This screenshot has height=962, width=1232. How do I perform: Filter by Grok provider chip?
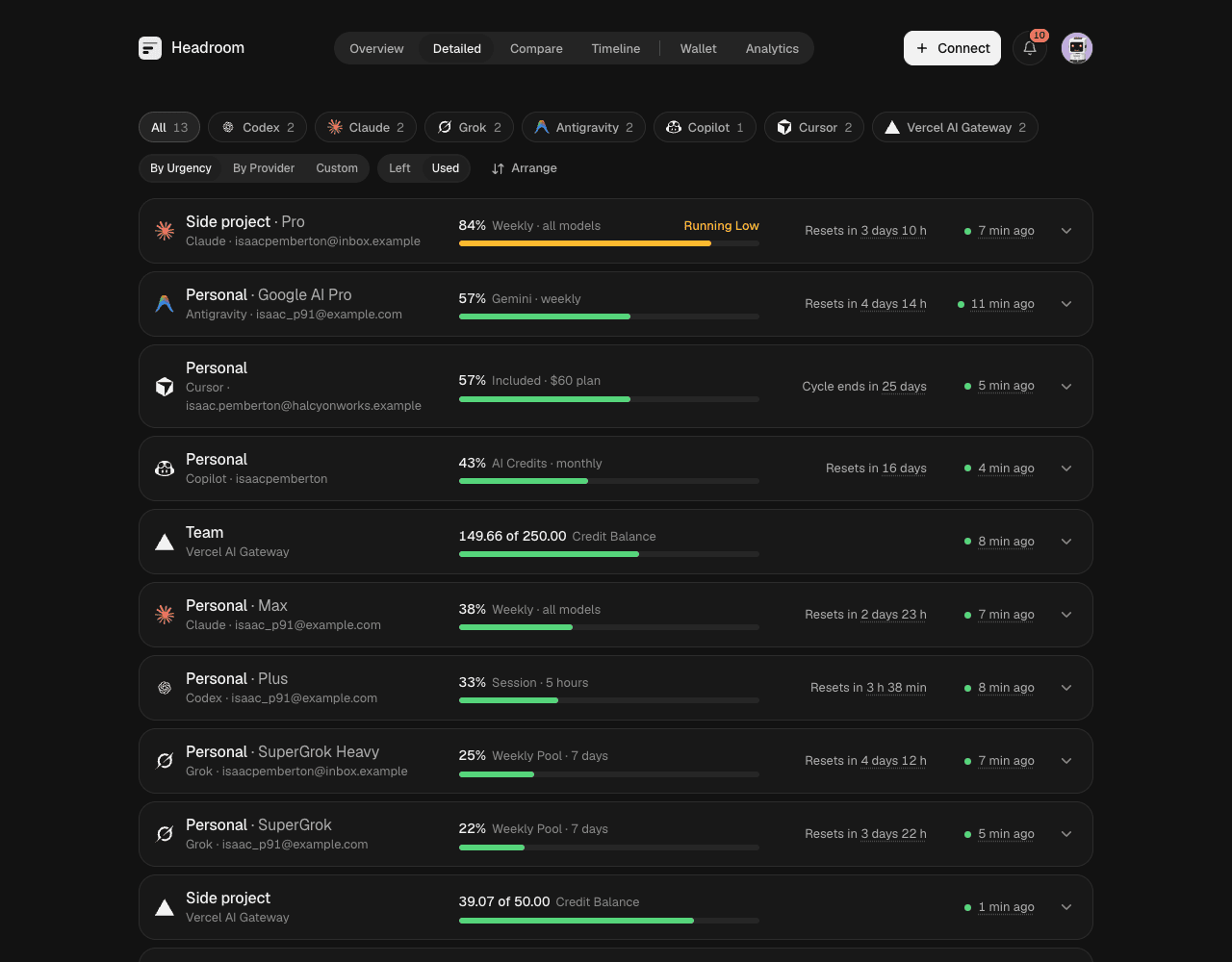[470, 127]
